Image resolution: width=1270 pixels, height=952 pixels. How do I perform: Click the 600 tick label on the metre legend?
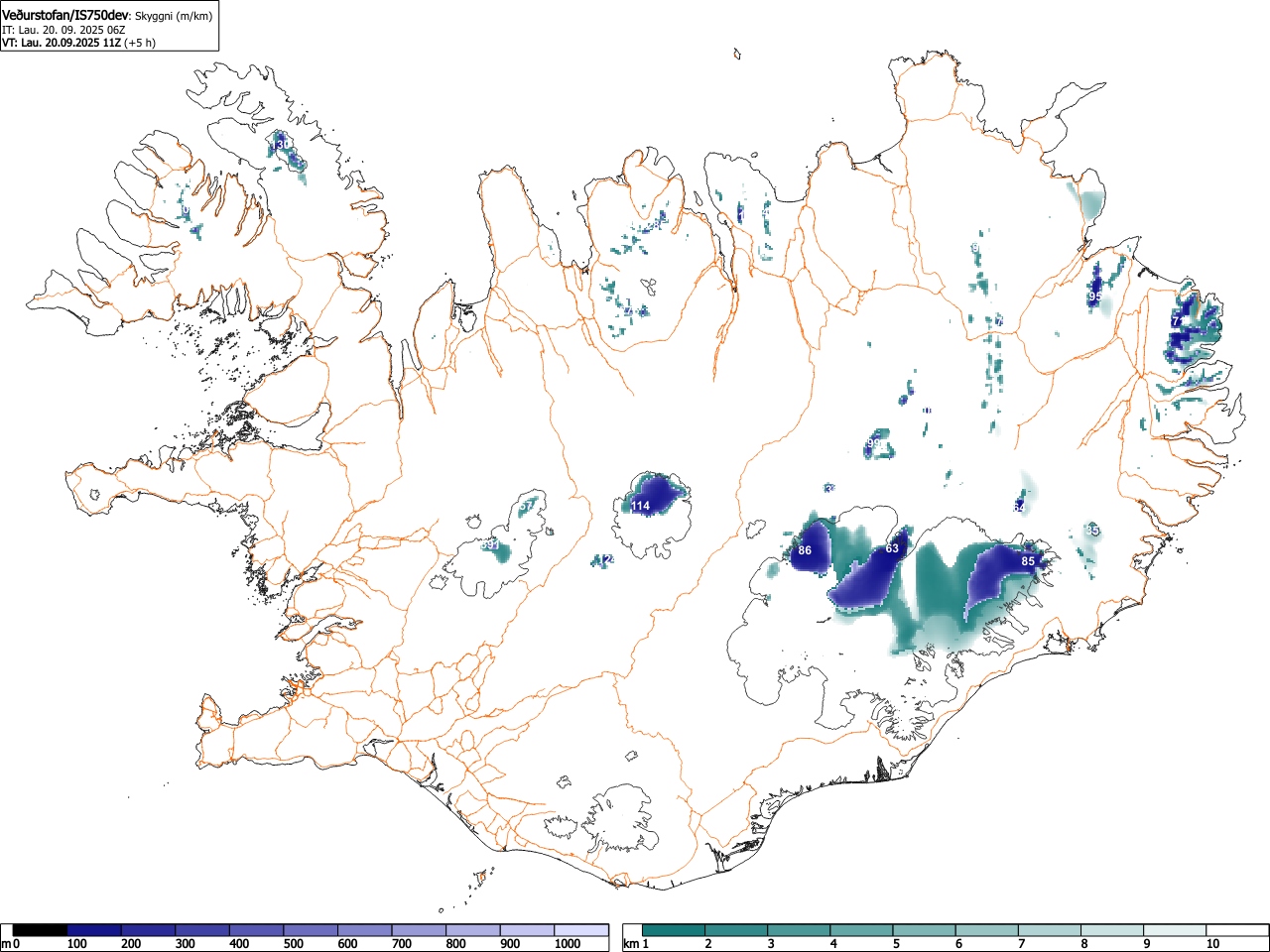click(347, 944)
